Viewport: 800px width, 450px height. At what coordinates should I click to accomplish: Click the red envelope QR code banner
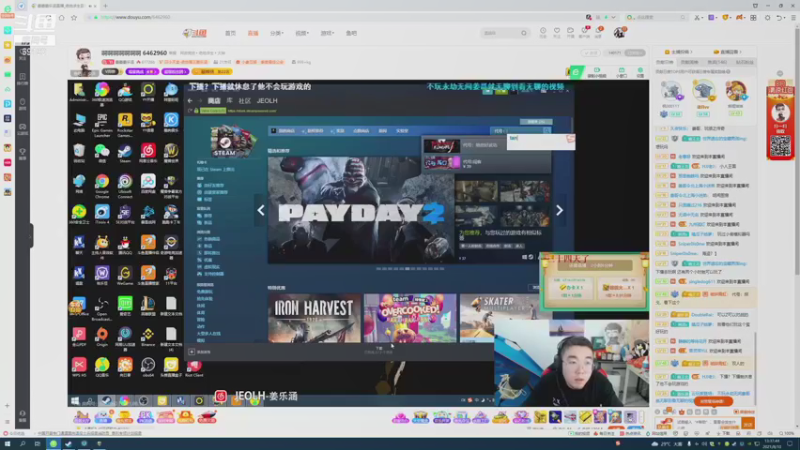781,121
